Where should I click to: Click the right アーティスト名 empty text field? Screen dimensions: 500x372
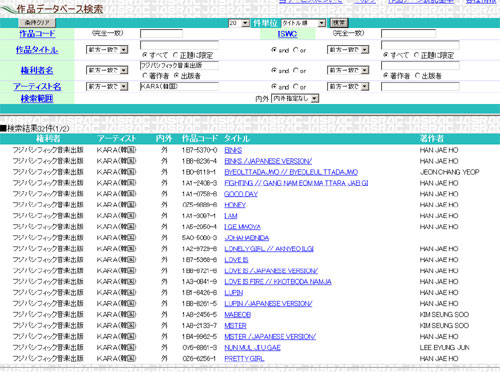click(420, 87)
